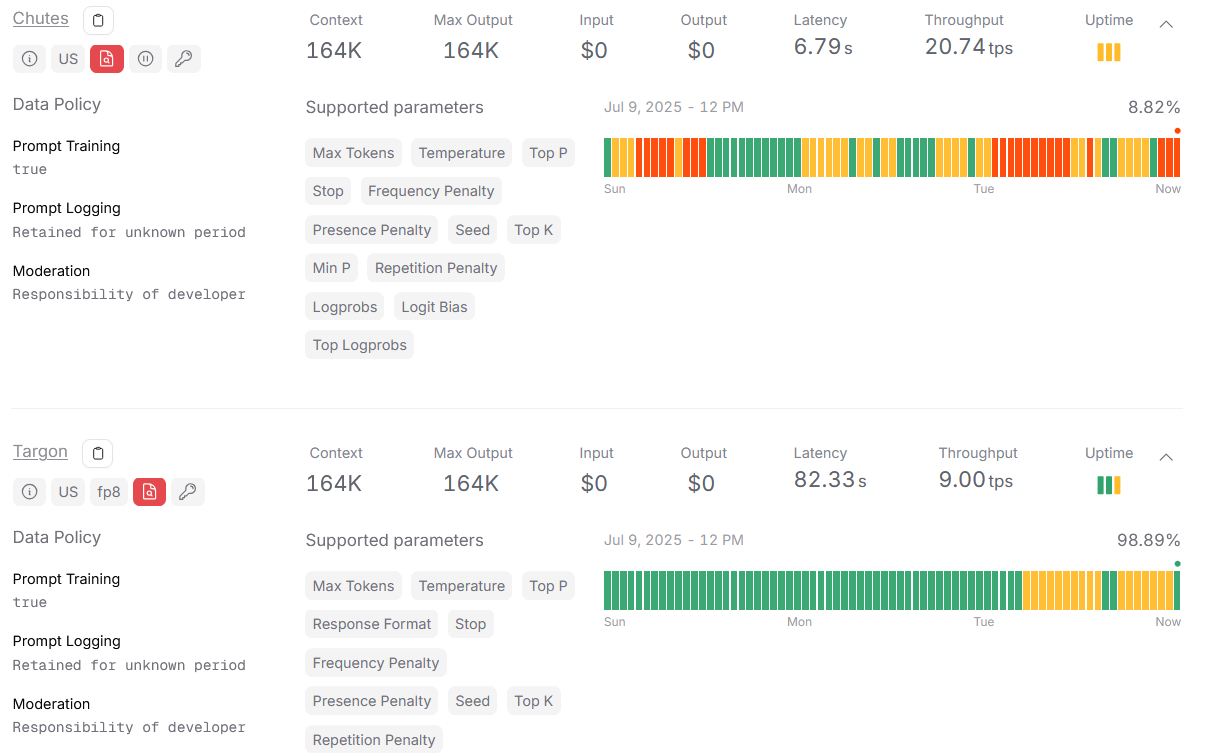This screenshot has height=754, width=1223.
Task: Click the green Now marker on Targon chart
Action: coord(1178,564)
